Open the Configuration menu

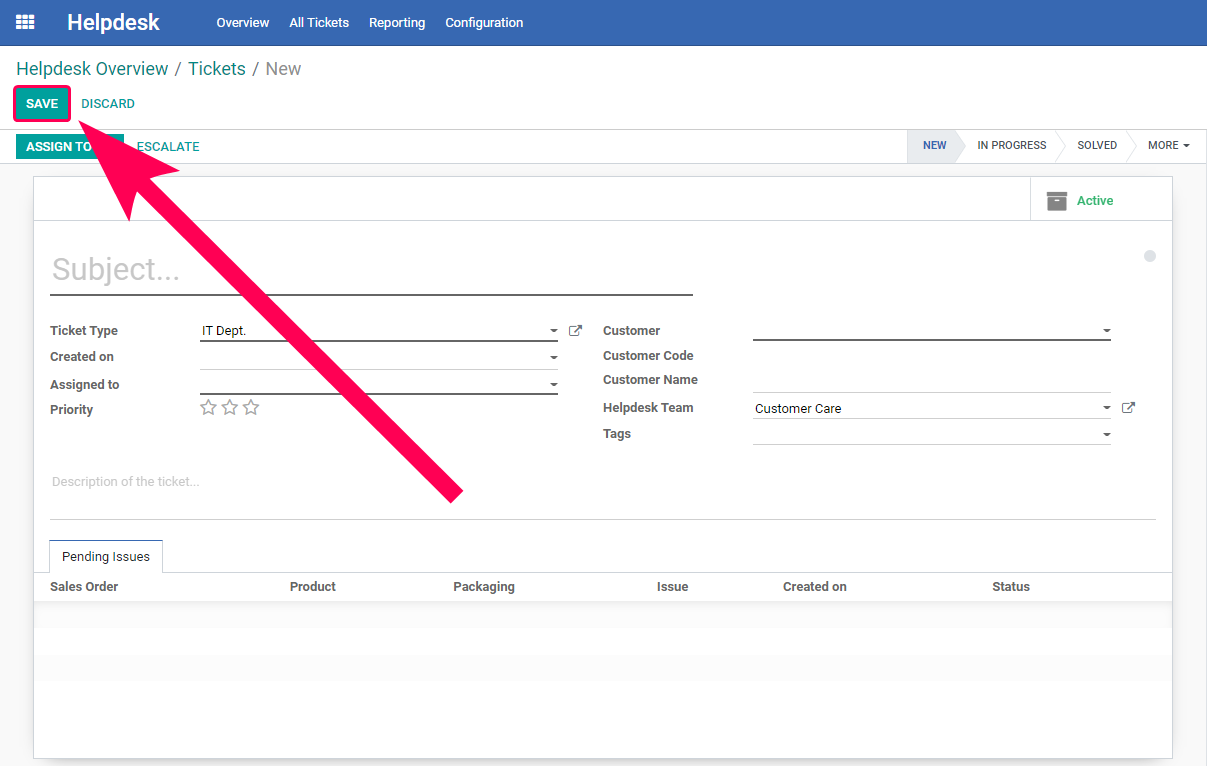point(484,22)
